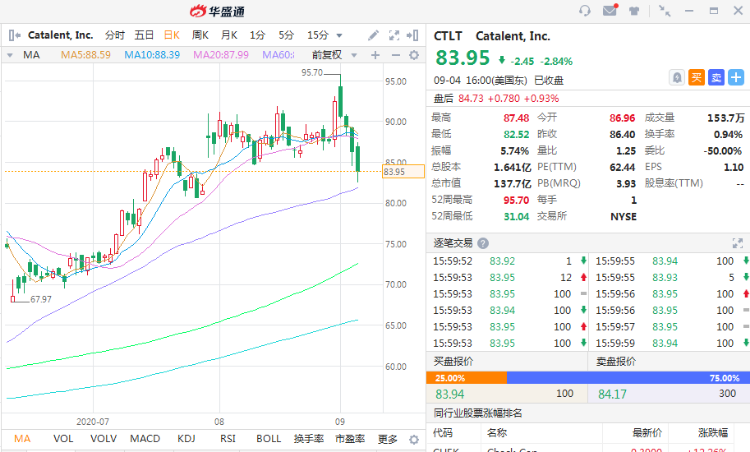The image size is (750, 452).
Task: Expand the MA indicator selector arrow
Action: pyautogui.click(x=10, y=55)
